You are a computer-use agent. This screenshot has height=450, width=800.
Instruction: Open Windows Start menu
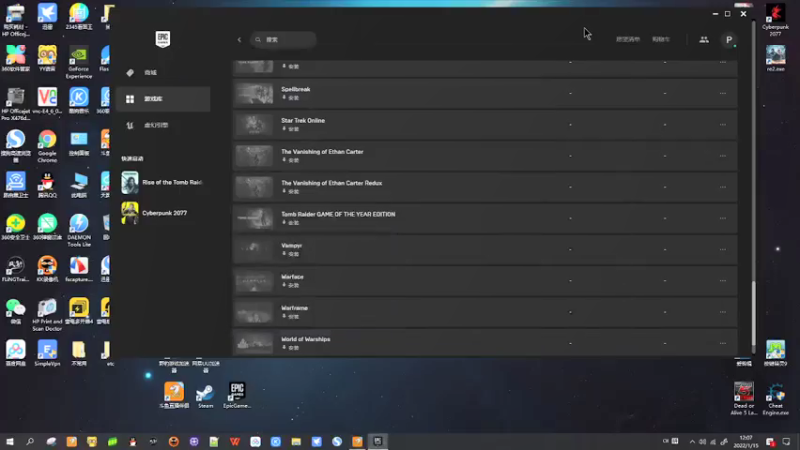[10, 441]
